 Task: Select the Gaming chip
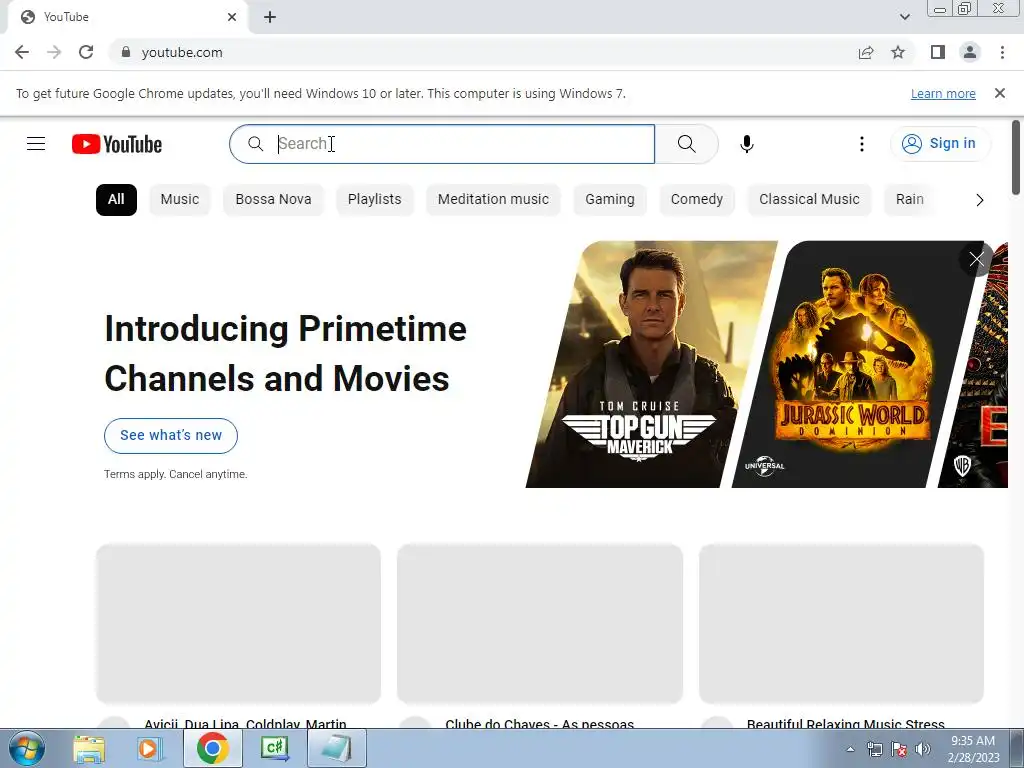click(610, 200)
